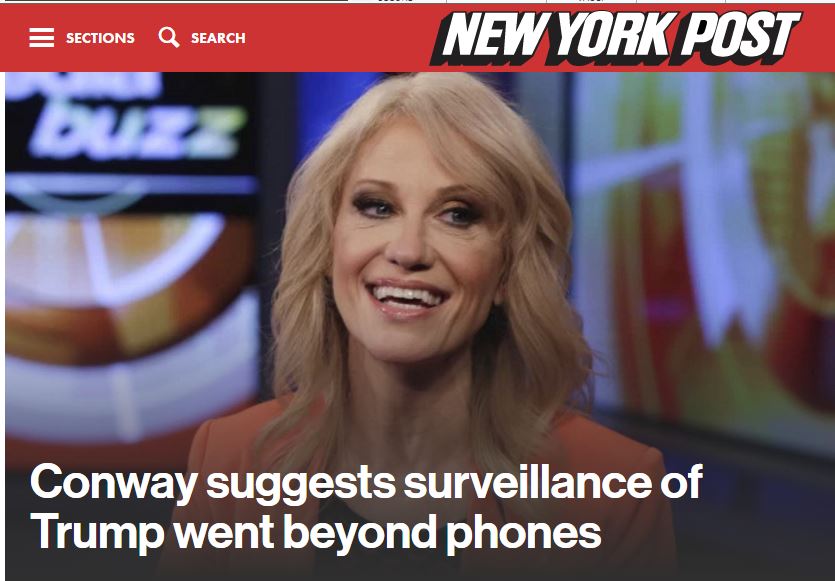
Task: Go home via New York Post logo
Action: click(x=616, y=37)
